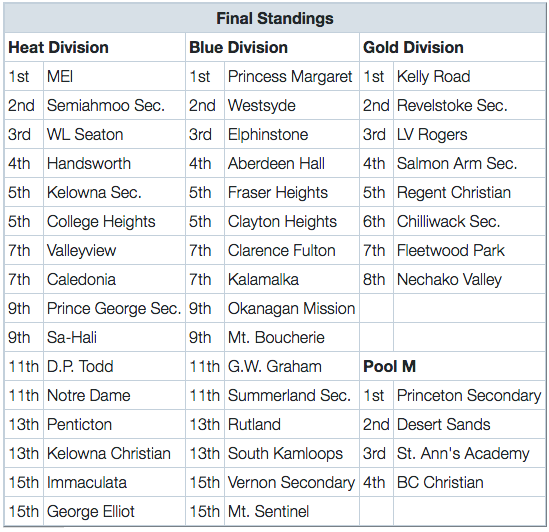
Task: Click the Kelly Road cell
Action: tap(470, 76)
